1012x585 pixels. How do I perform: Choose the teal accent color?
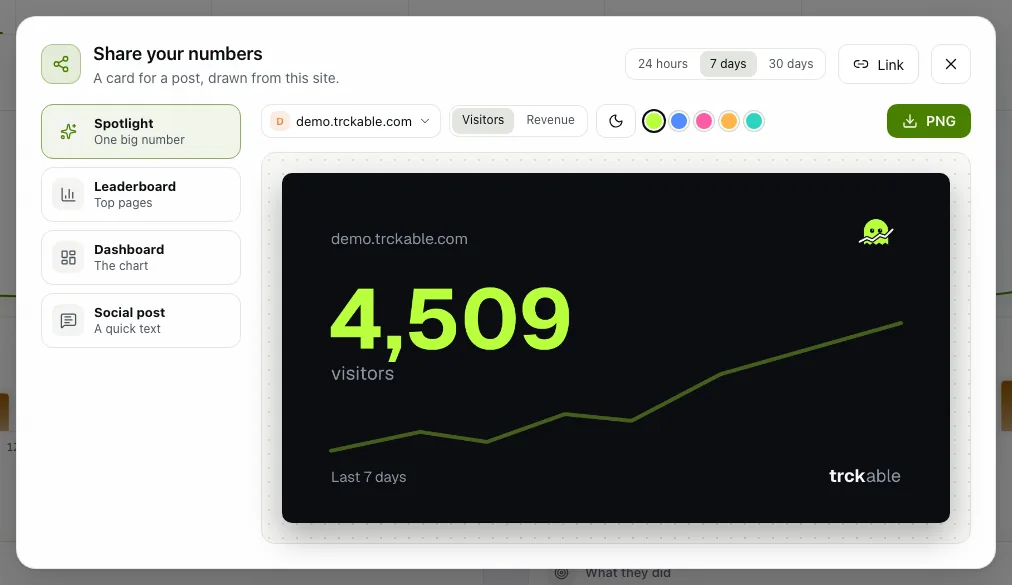(x=754, y=121)
